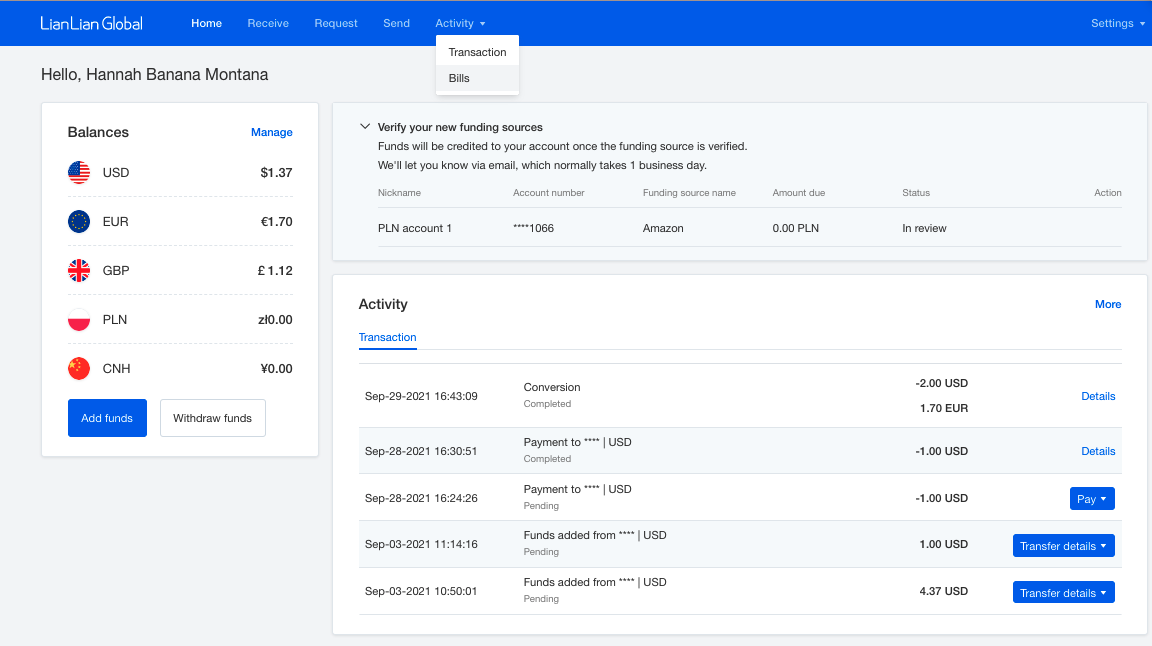
Task: Click the Withdraw funds button
Action: click(x=212, y=418)
